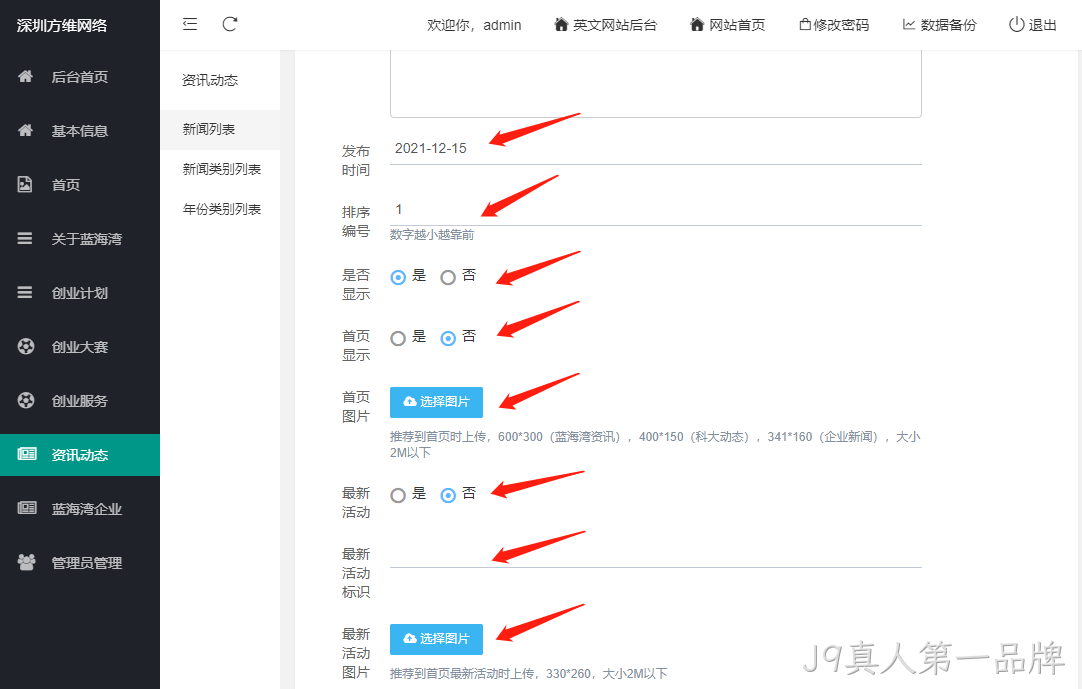Open 关于蓝海湾 sidebar menu
1082x689 pixels.
[x=80, y=238]
